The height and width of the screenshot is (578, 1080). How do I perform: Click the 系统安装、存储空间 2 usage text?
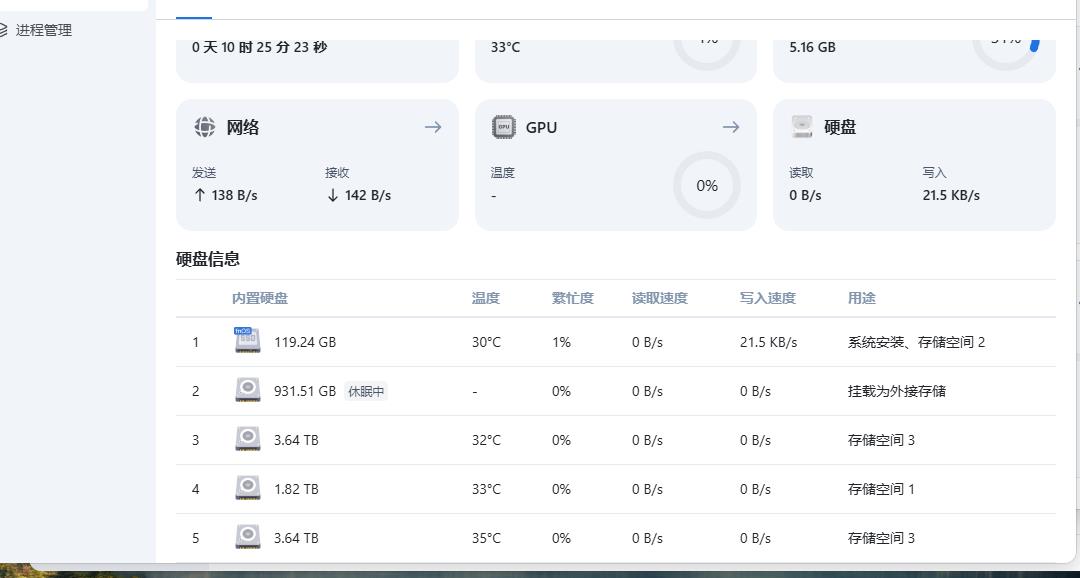916,342
